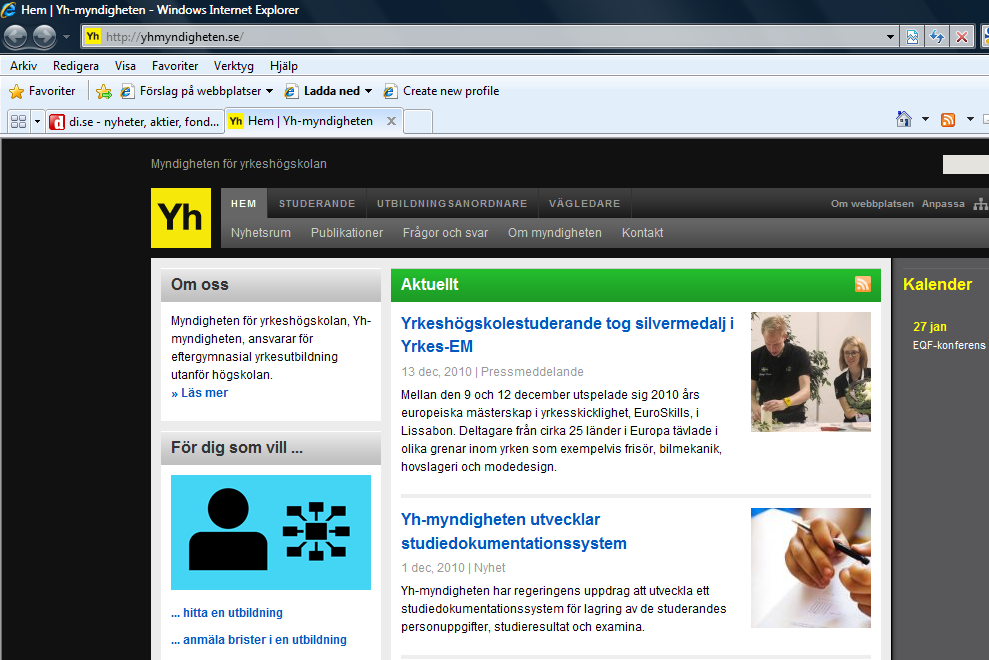Follow the Läs mer link
Image resolution: width=989 pixels, height=660 pixels.
200,392
